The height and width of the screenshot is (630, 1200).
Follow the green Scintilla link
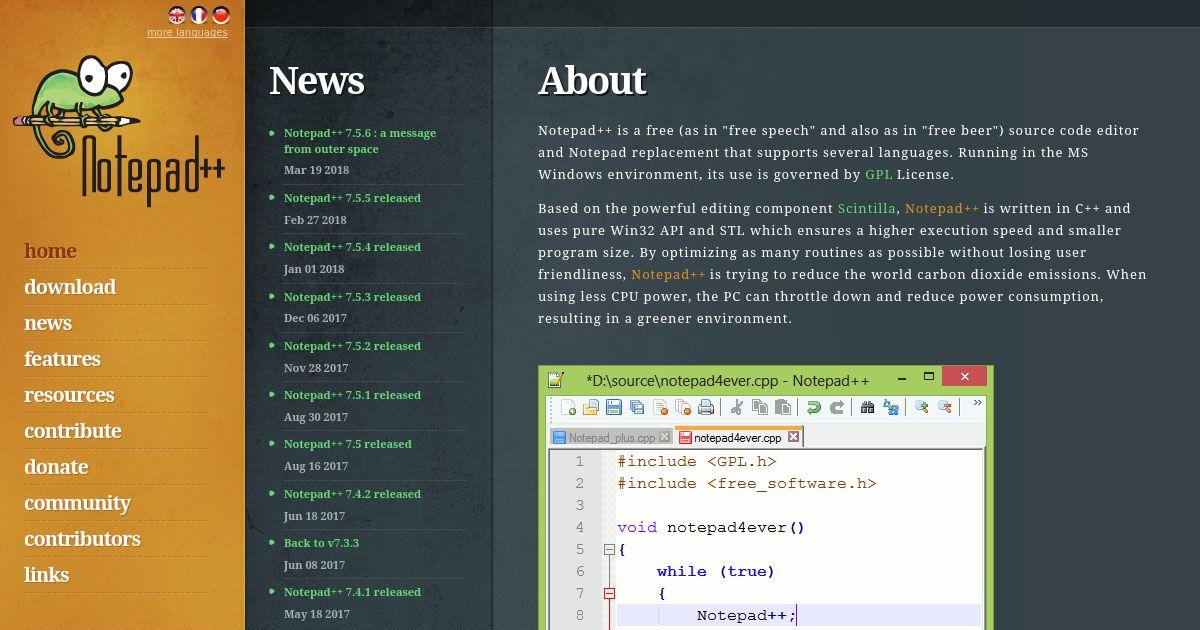[867, 209]
